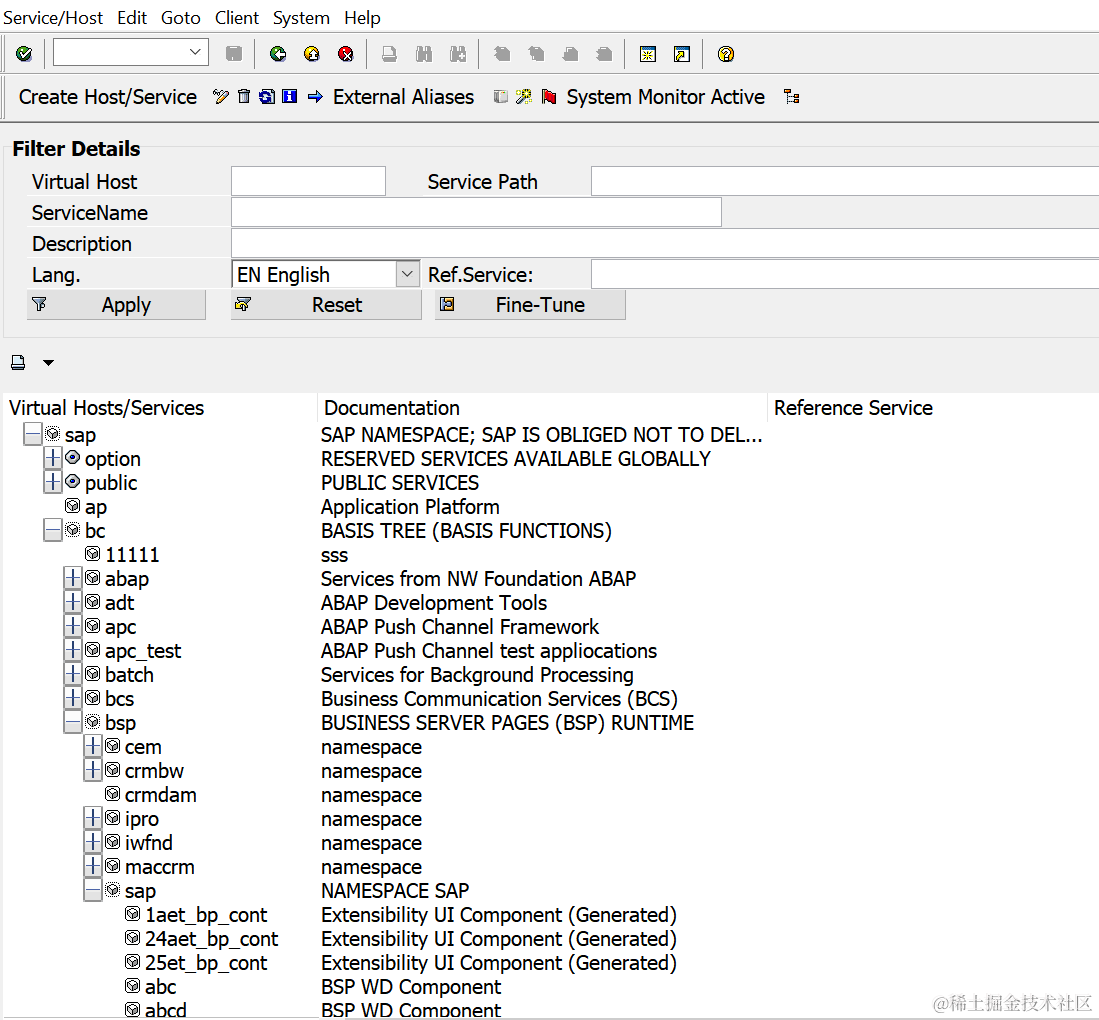
Task: Click the Apply filter button
Action: pyautogui.click(x=116, y=305)
